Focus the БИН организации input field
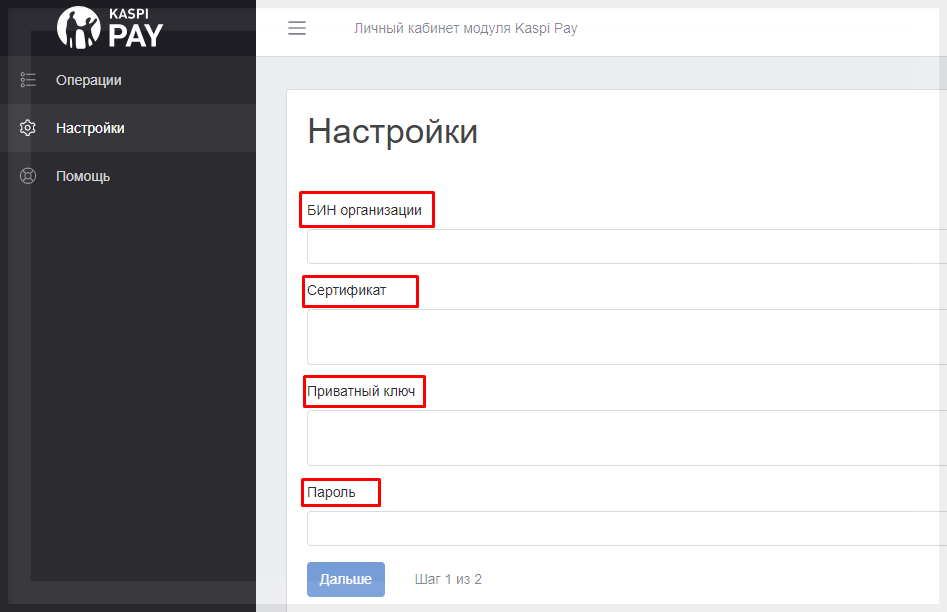This screenshot has height=612, width=947. 627,246
